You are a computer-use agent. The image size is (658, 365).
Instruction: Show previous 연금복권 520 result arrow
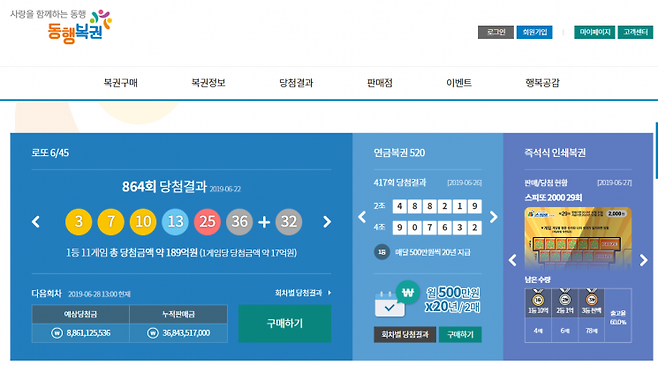pos(362,217)
